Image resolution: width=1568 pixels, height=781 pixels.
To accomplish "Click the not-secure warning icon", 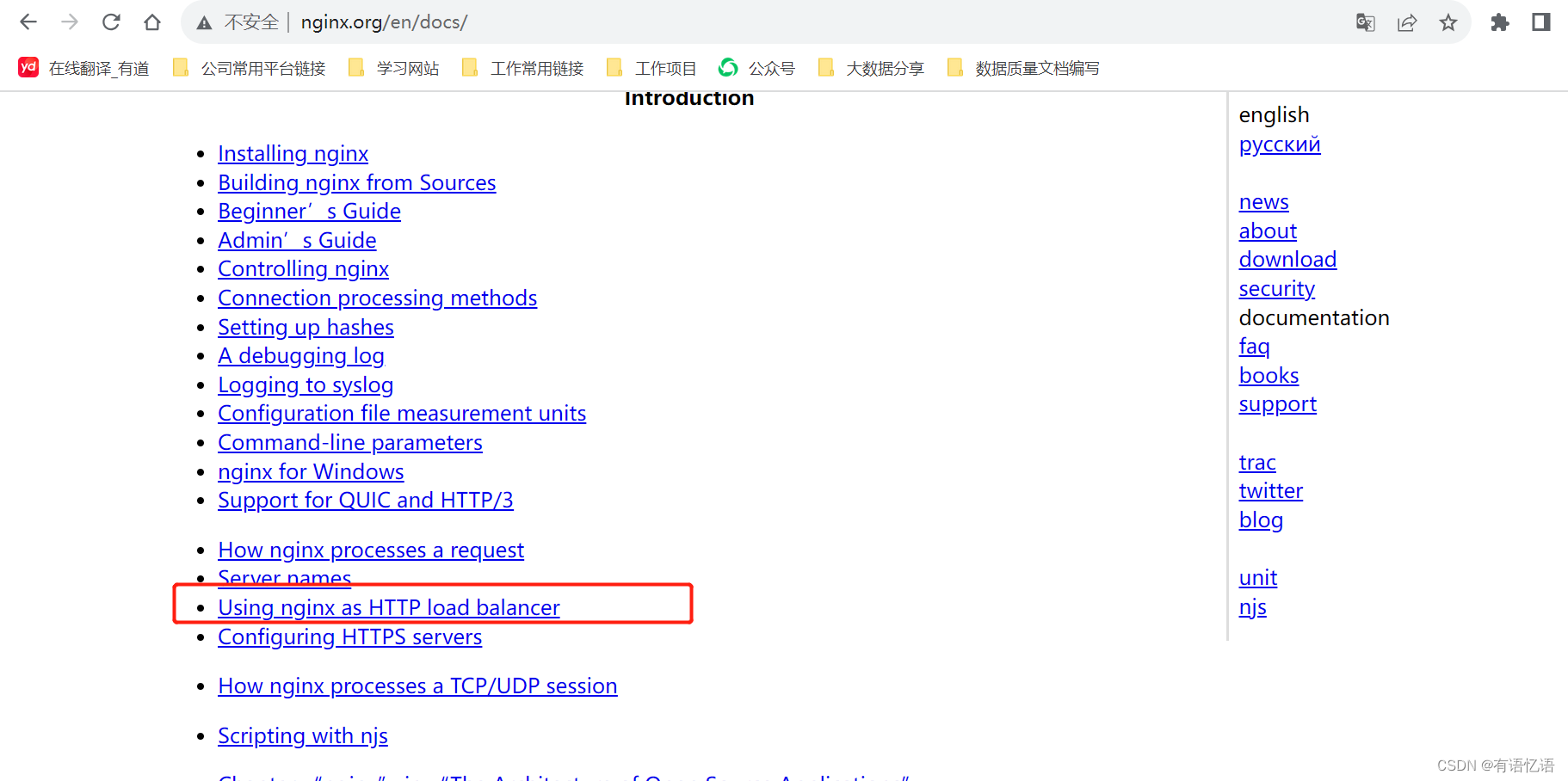I will point(204,22).
